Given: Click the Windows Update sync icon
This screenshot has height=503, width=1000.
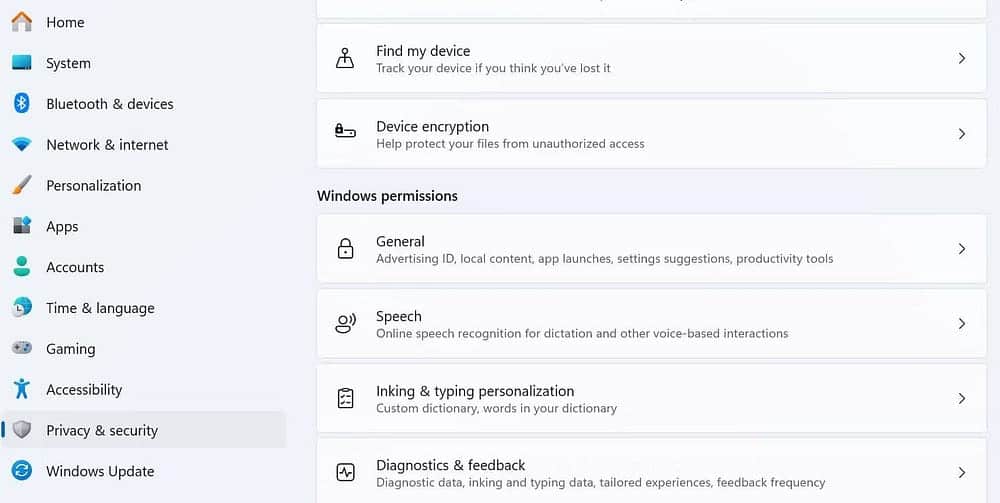Looking at the screenshot, I should [x=21, y=471].
